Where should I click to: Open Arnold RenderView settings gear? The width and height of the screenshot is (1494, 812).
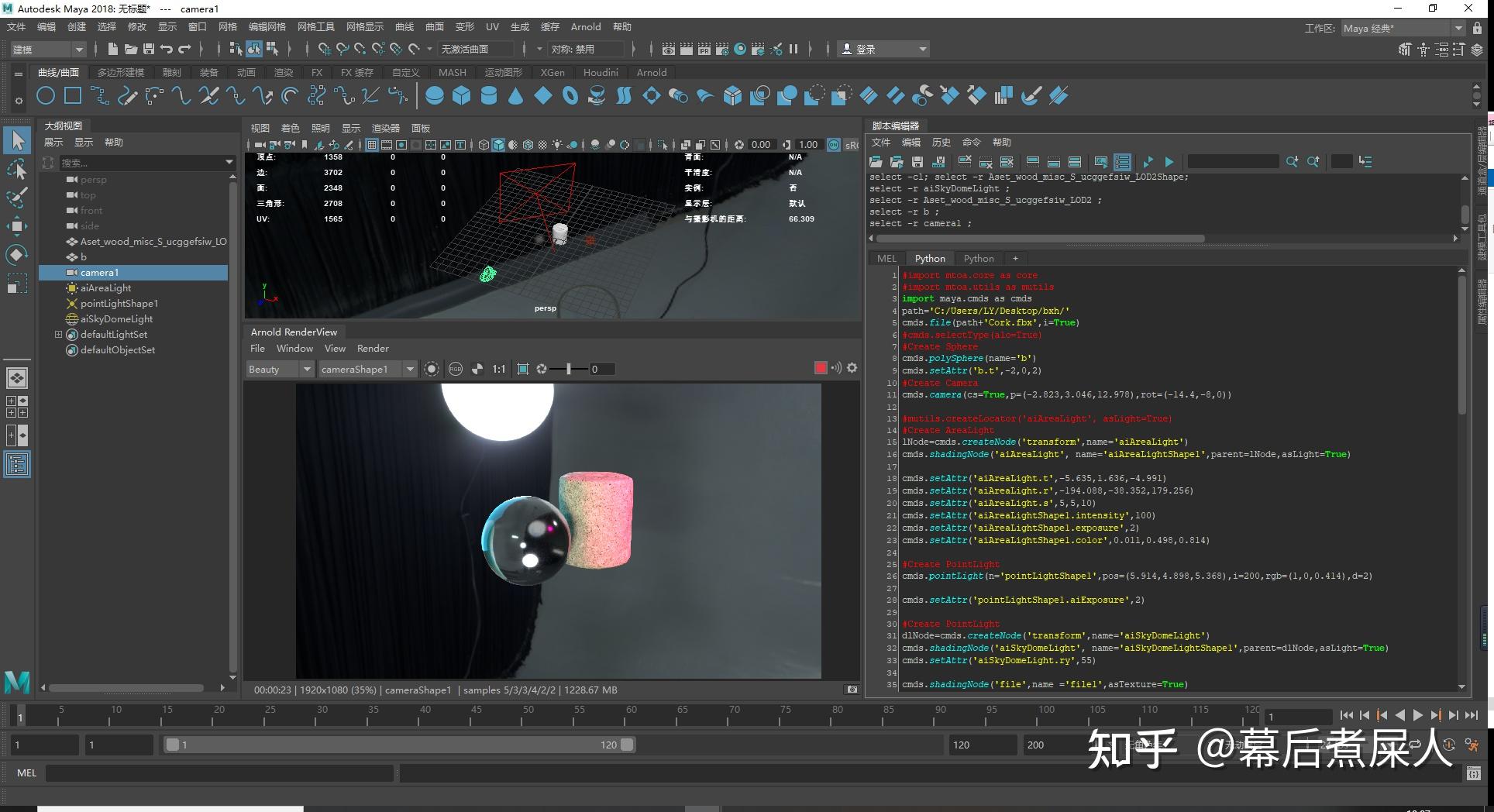click(x=851, y=368)
